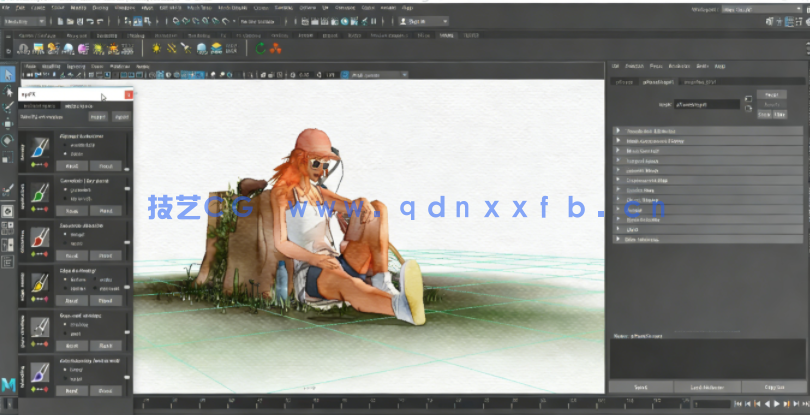Image resolution: width=810 pixels, height=415 pixels.
Task: Select first radio option beside blue brush
Action: point(66,144)
